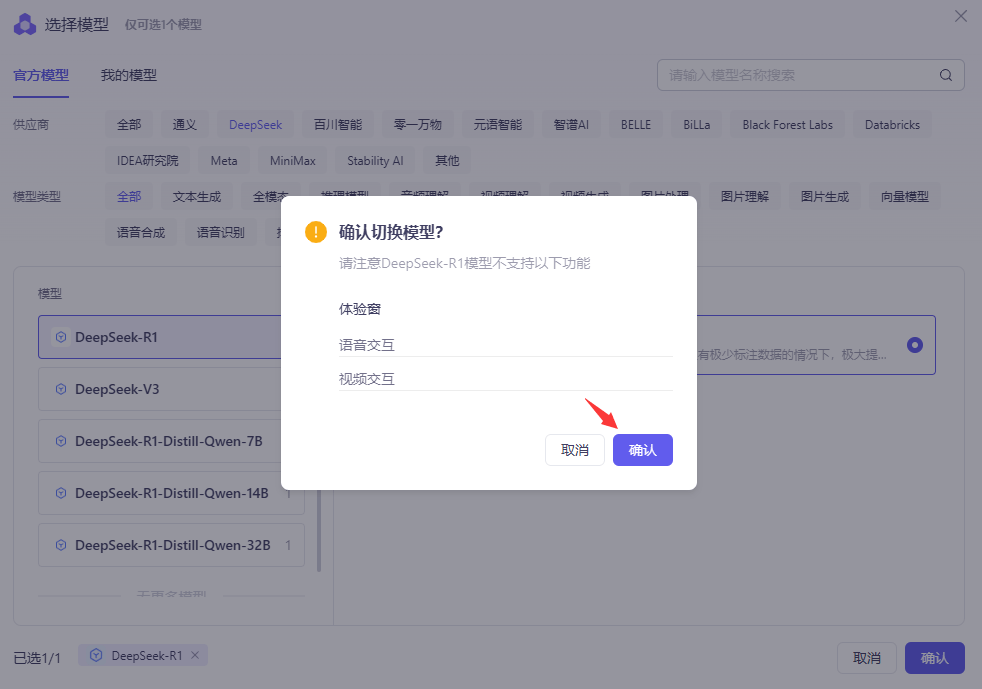Image resolution: width=982 pixels, height=689 pixels.
Task: Click the hexagon icon beside DeepSeek-V3
Action: [x=61, y=389]
